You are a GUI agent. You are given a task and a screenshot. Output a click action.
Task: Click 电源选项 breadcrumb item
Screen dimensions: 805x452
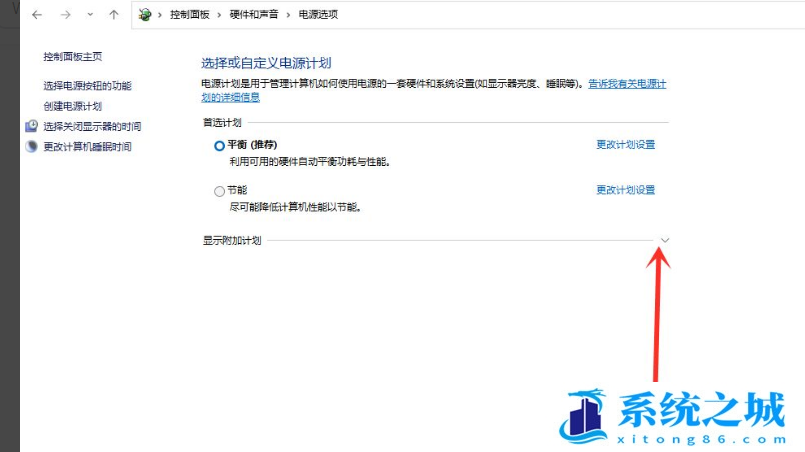(318, 15)
